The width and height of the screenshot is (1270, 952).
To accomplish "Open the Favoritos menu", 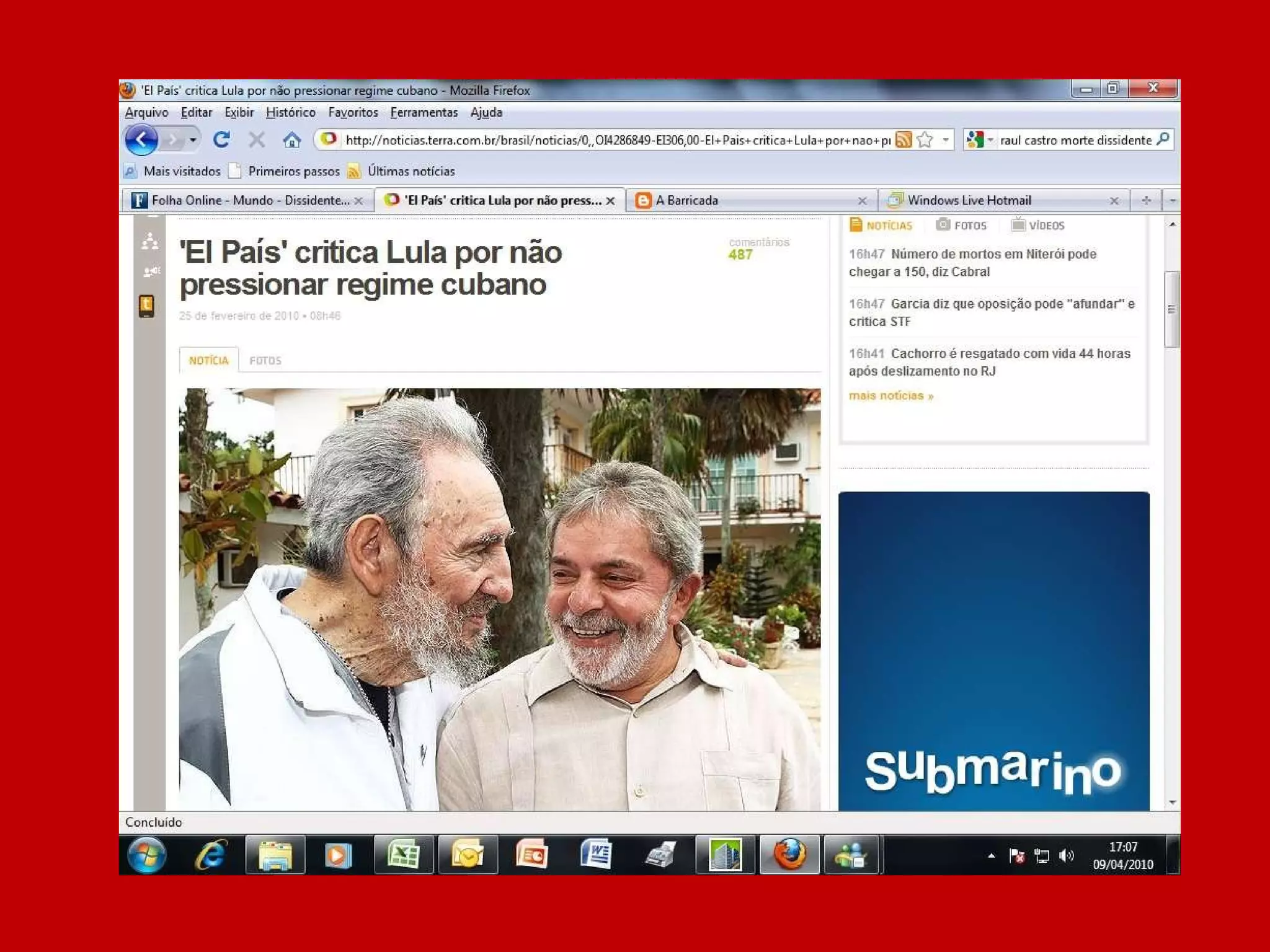I will click(353, 112).
